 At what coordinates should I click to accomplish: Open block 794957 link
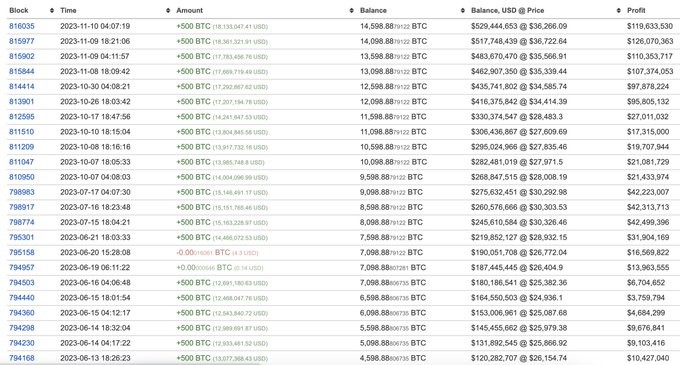[22, 267]
